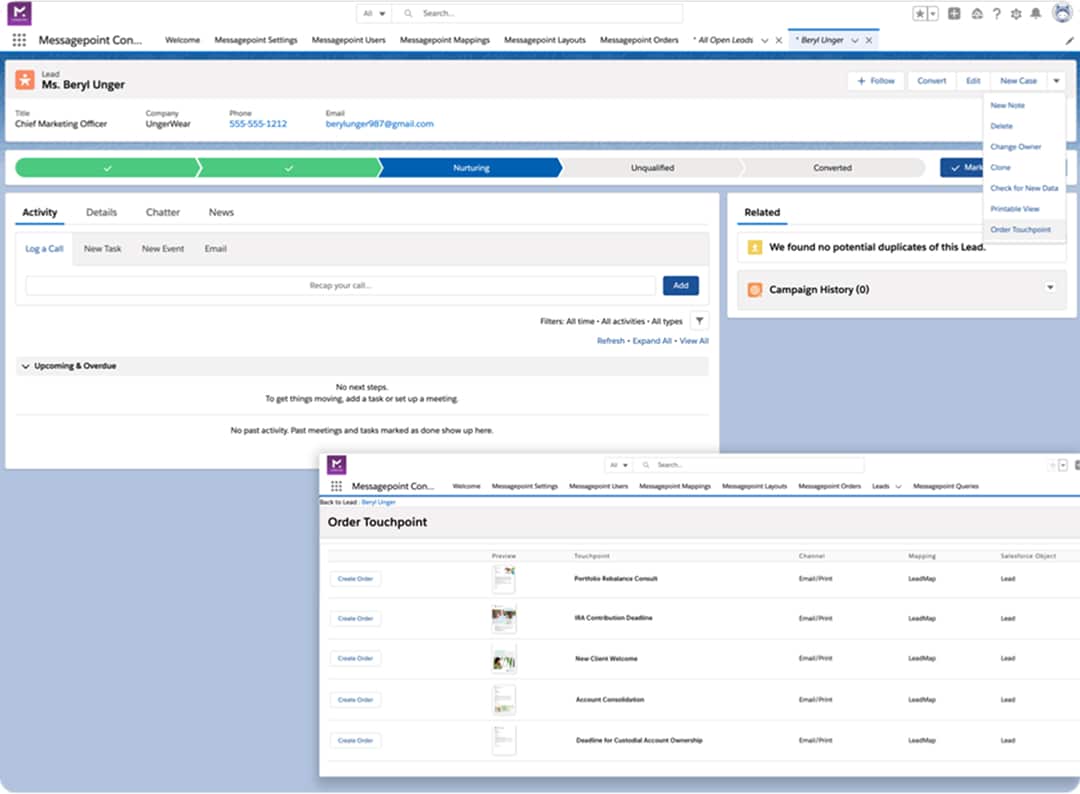Click the Lead record star icon
This screenshot has height=794, width=1080.
(25, 79)
